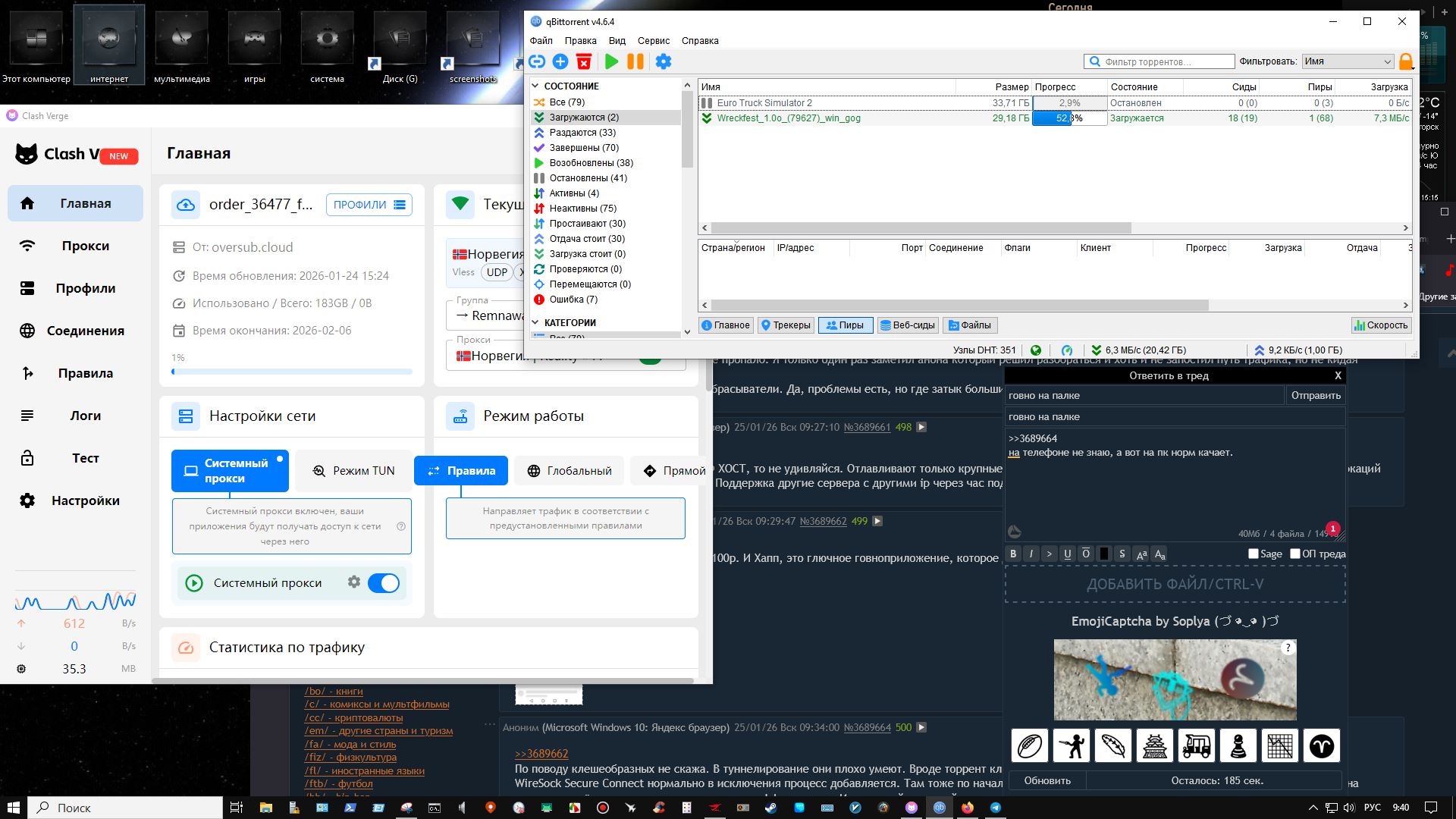This screenshot has height=819, width=1456.
Task: Open the Сервис menu
Action: point(653,41)
